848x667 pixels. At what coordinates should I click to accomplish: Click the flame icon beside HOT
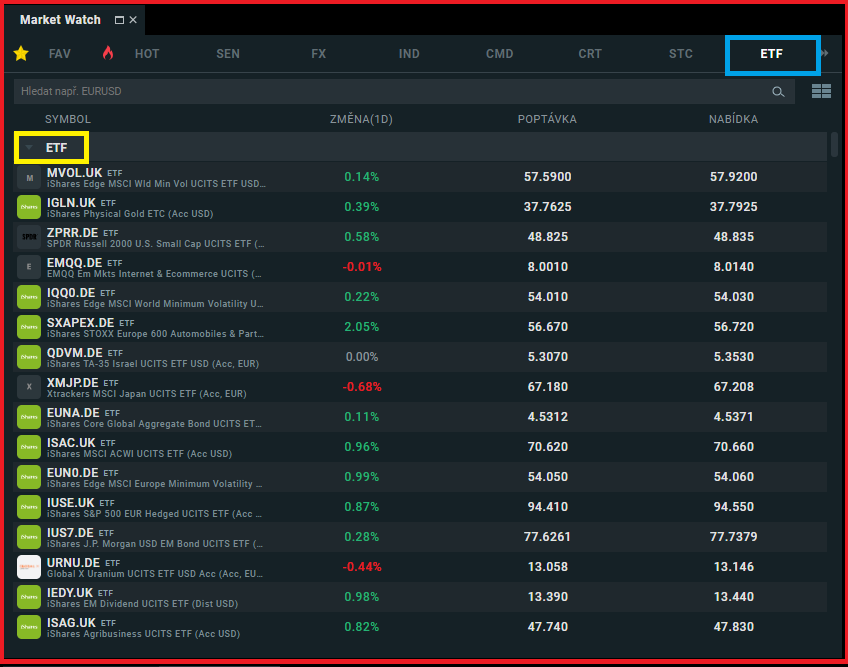108,54
